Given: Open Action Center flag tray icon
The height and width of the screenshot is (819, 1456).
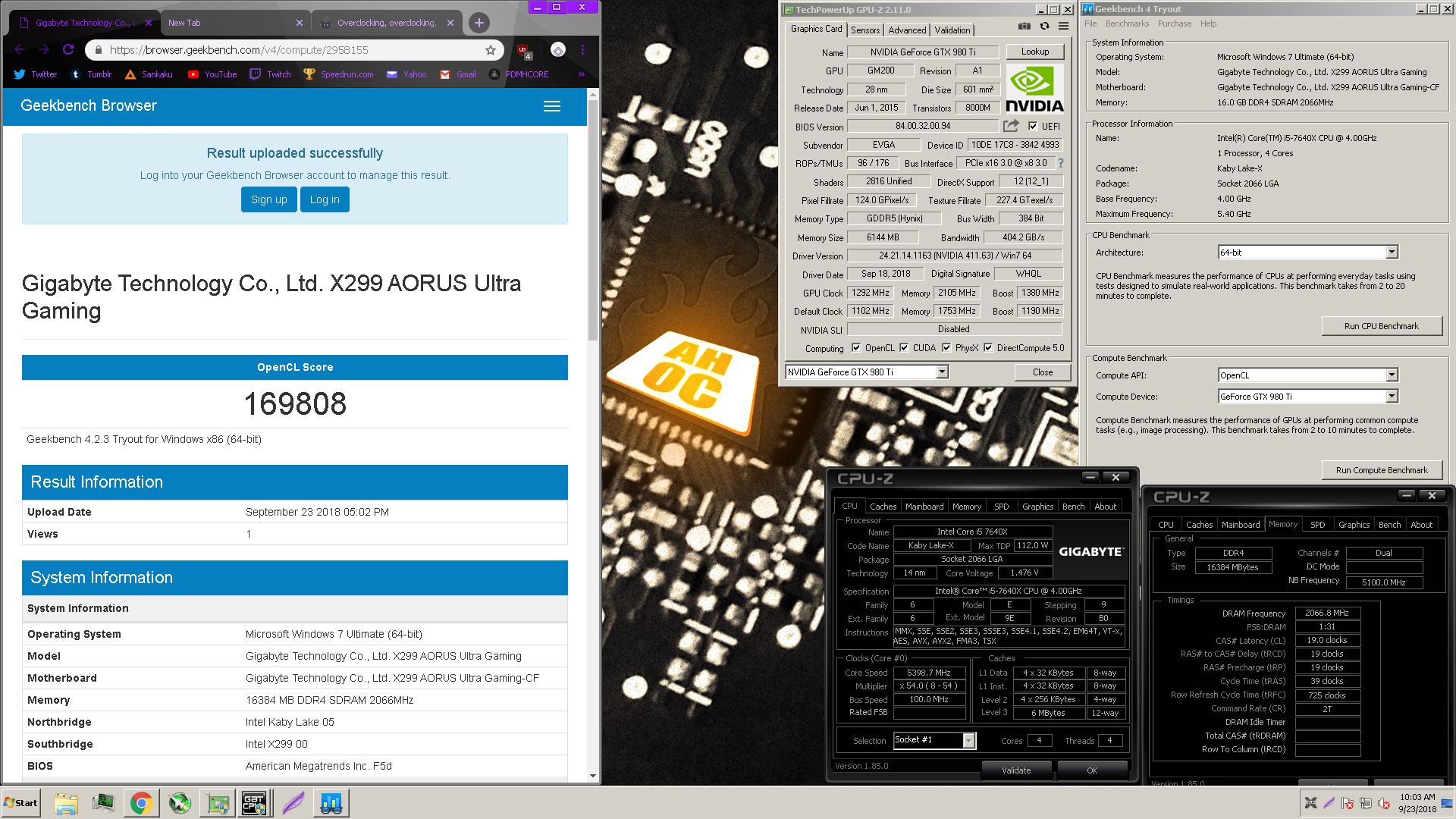Looking at the screenshot, I should [1348, 803].
